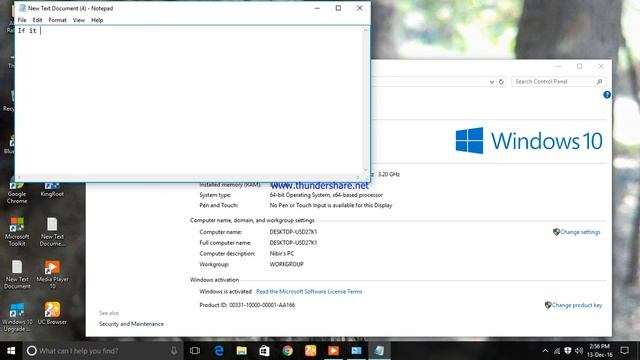Click the network tray icon
This screenshot has height=360, width=640.
pyautogui.click(x=557, y=351)
